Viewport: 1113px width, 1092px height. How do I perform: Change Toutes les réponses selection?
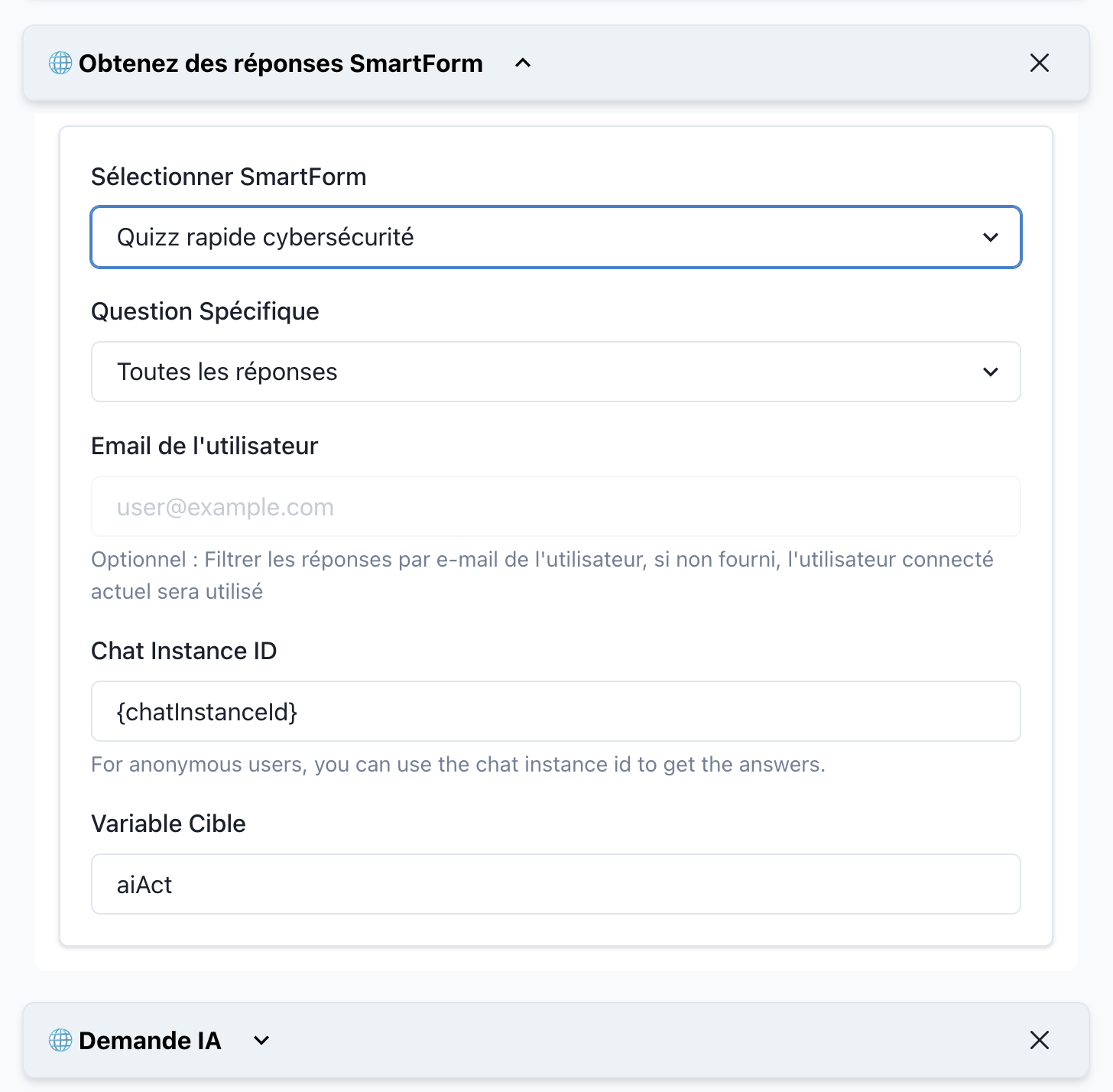556,372
